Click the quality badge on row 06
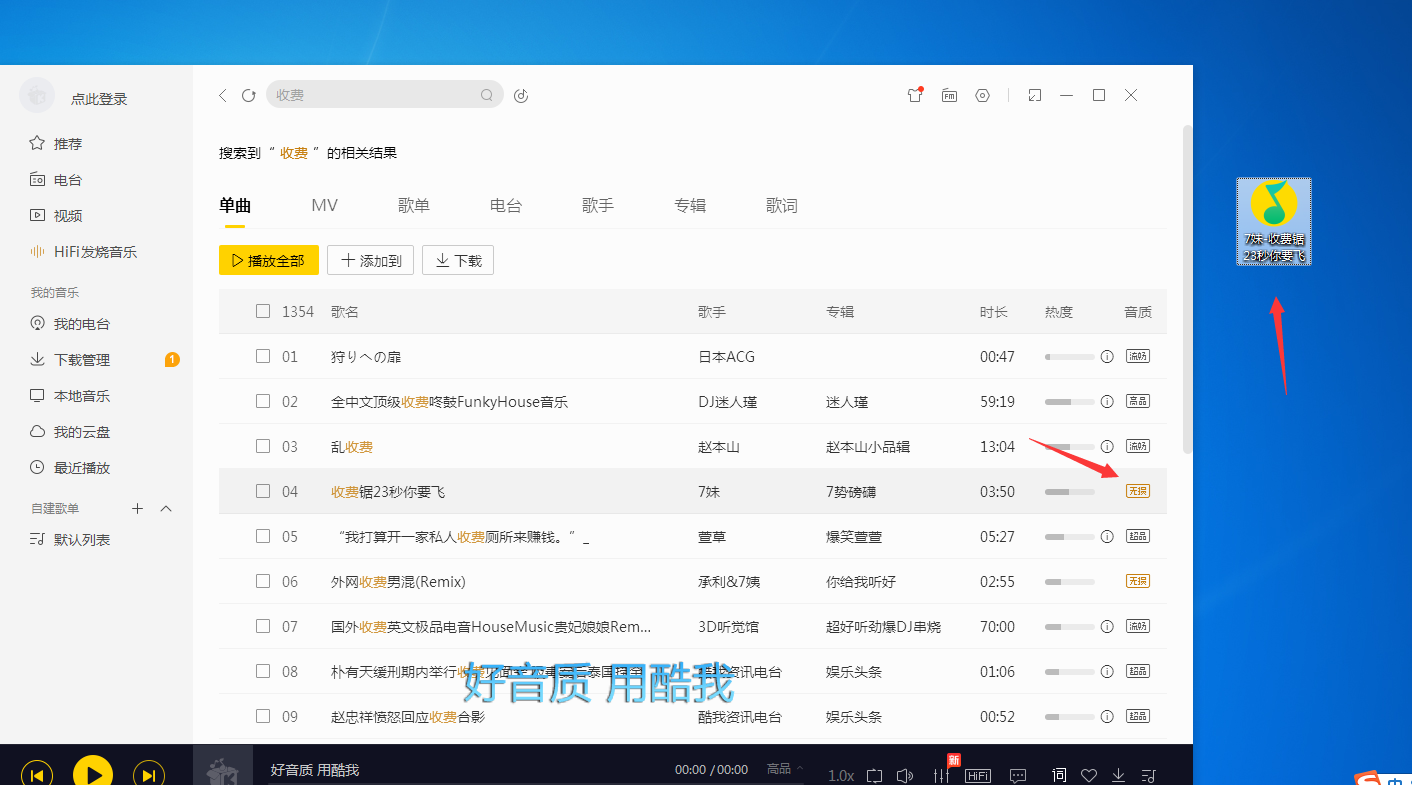Image resolution: width=1412 pixels, height=785 pixels. pyautogui.click(x=1138, y=581)
